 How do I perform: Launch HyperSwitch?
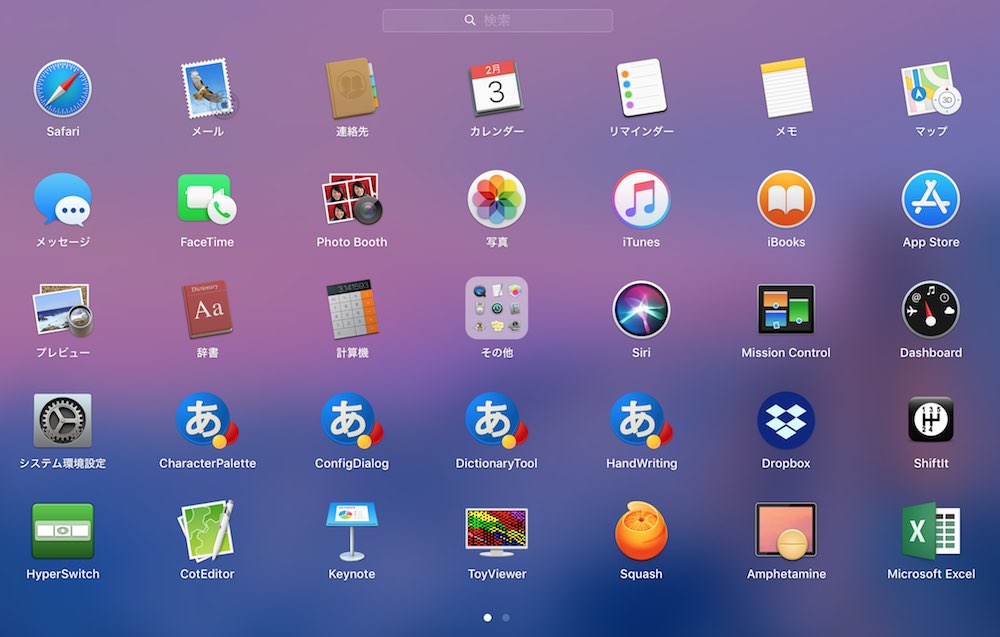(62, 531)
